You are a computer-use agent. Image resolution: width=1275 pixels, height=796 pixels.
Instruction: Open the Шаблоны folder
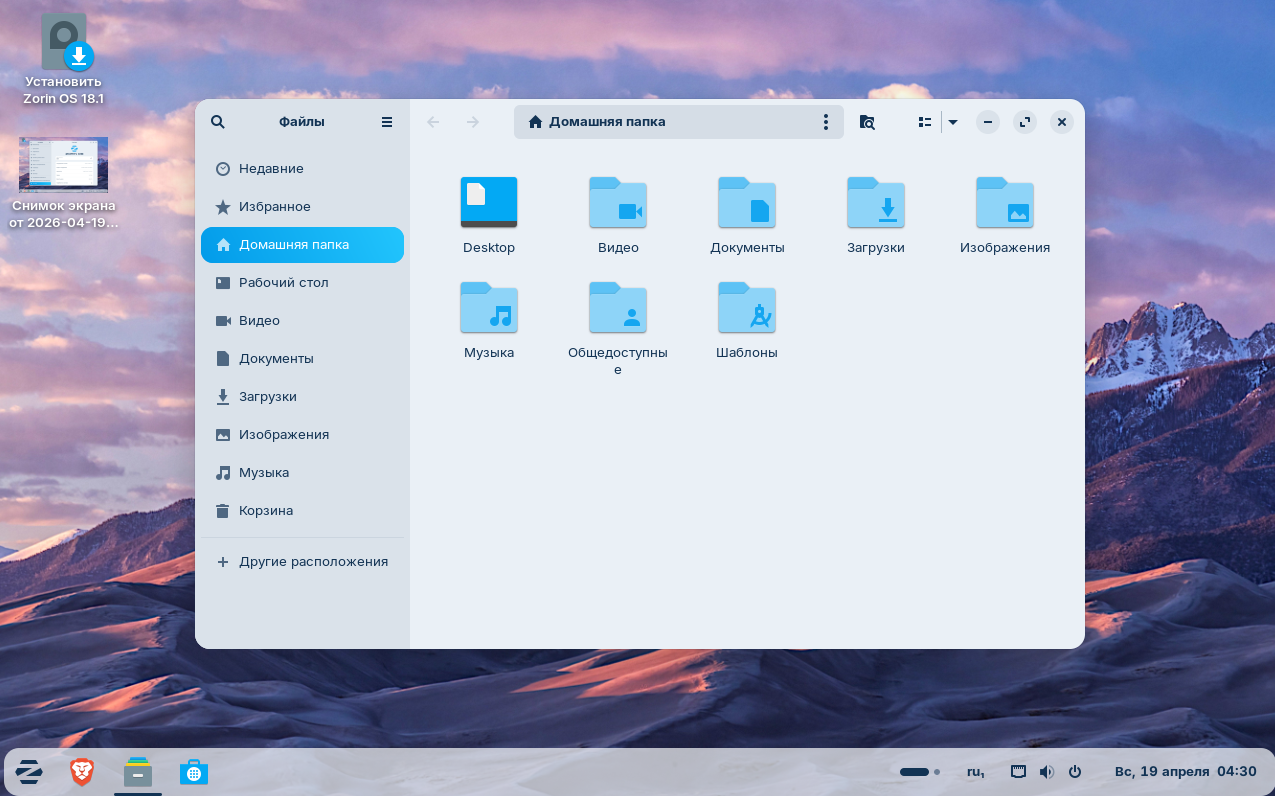point(747,308)
